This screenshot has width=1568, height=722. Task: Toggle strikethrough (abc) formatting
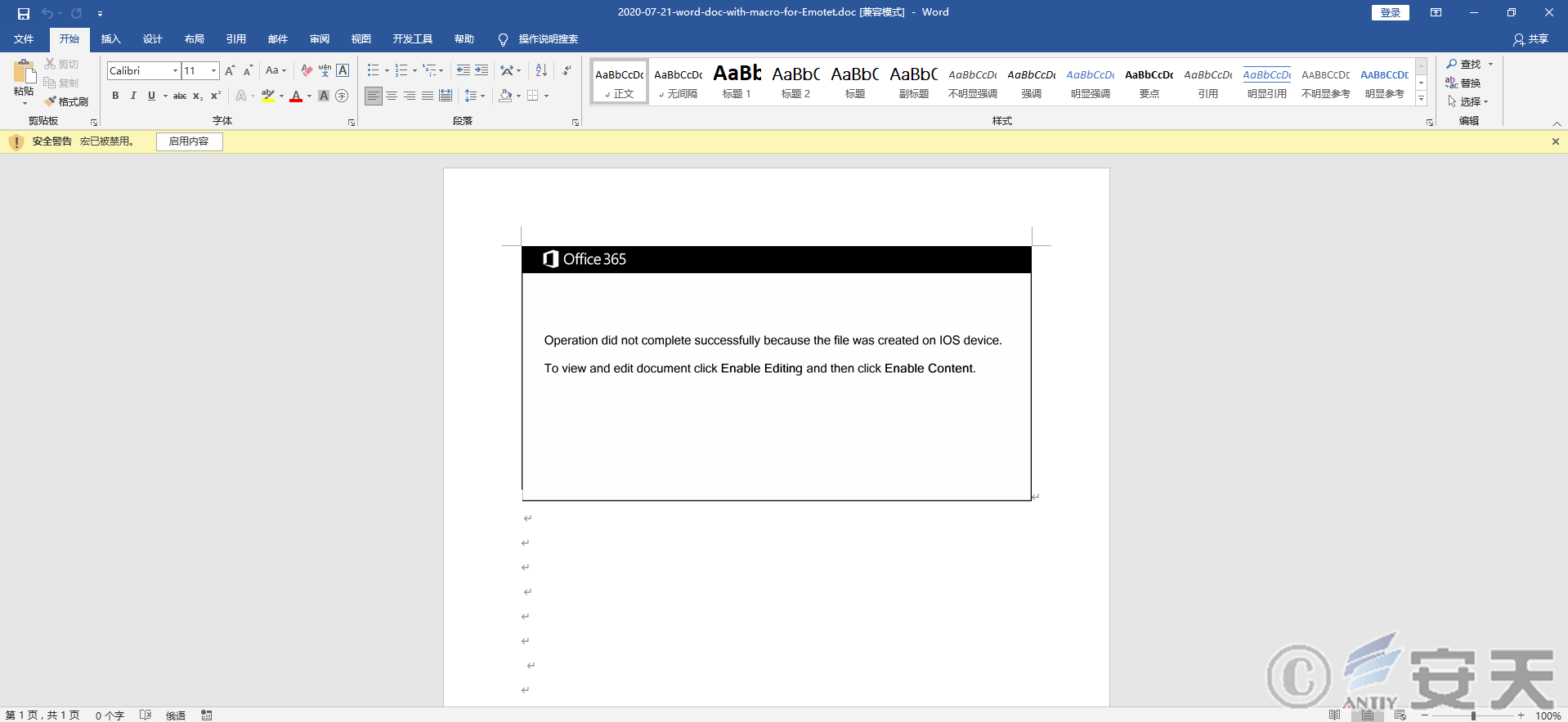tap(180, 96)
